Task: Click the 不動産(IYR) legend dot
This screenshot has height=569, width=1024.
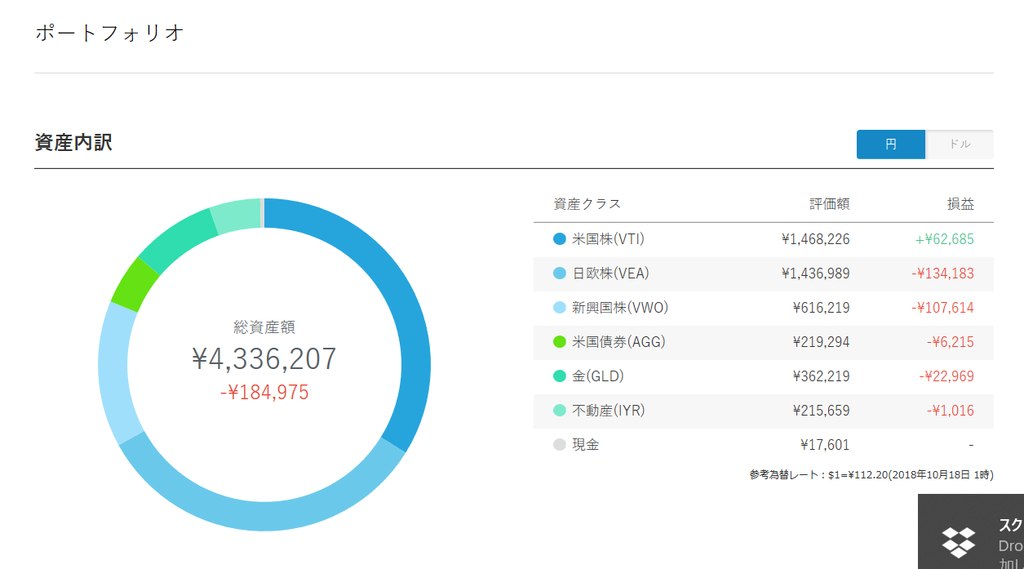Action: pyautogui.click(x=560, y=410)
